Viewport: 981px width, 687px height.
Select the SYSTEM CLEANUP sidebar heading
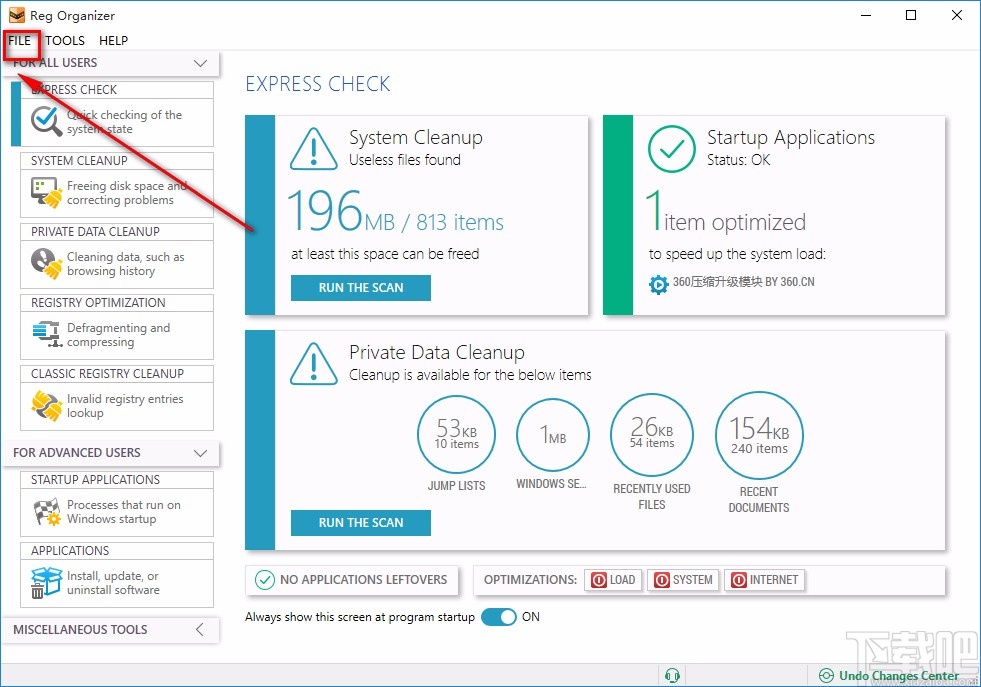pos(79,161)
